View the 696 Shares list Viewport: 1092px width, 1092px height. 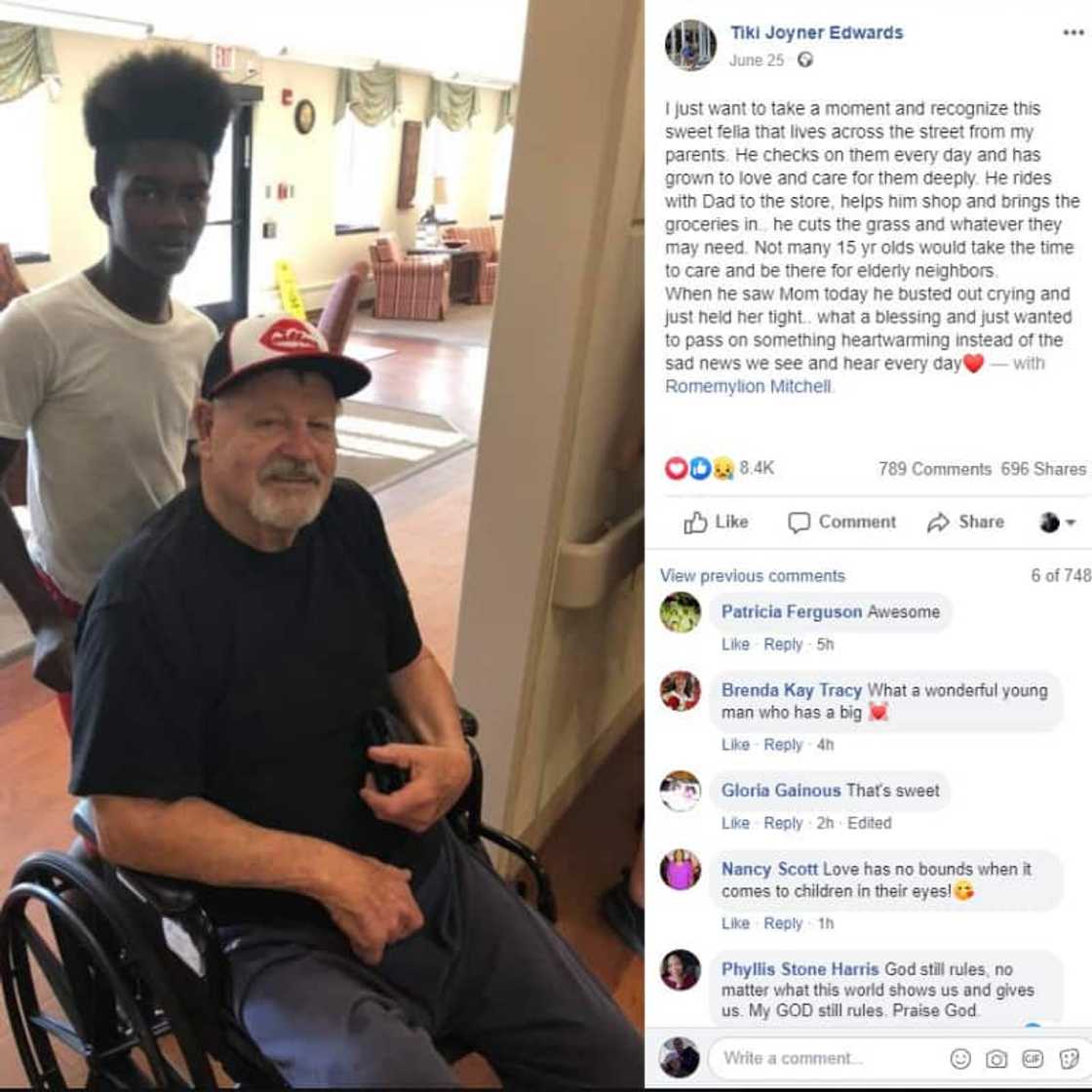[x=1042, y=469]
